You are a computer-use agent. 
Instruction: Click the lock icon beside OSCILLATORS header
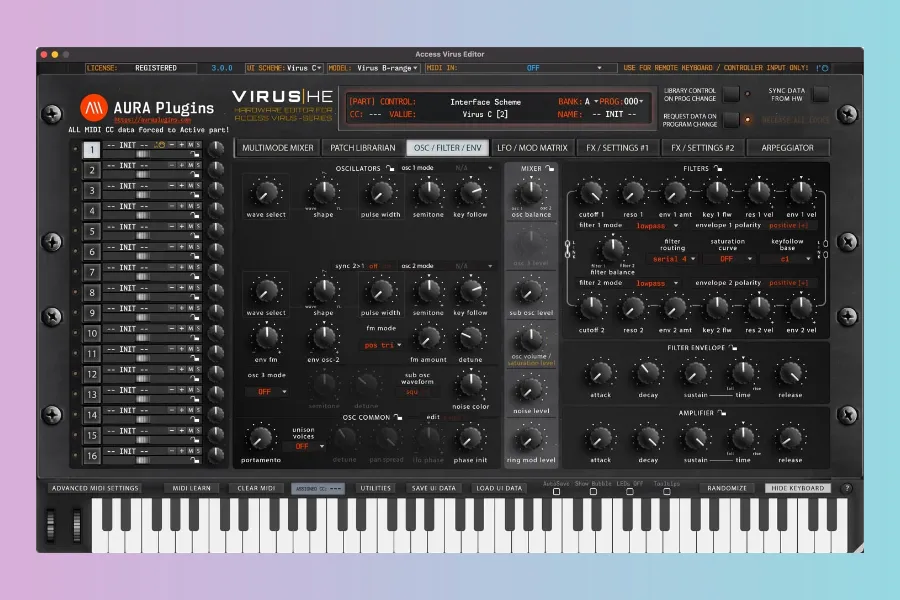pos(388,168)
